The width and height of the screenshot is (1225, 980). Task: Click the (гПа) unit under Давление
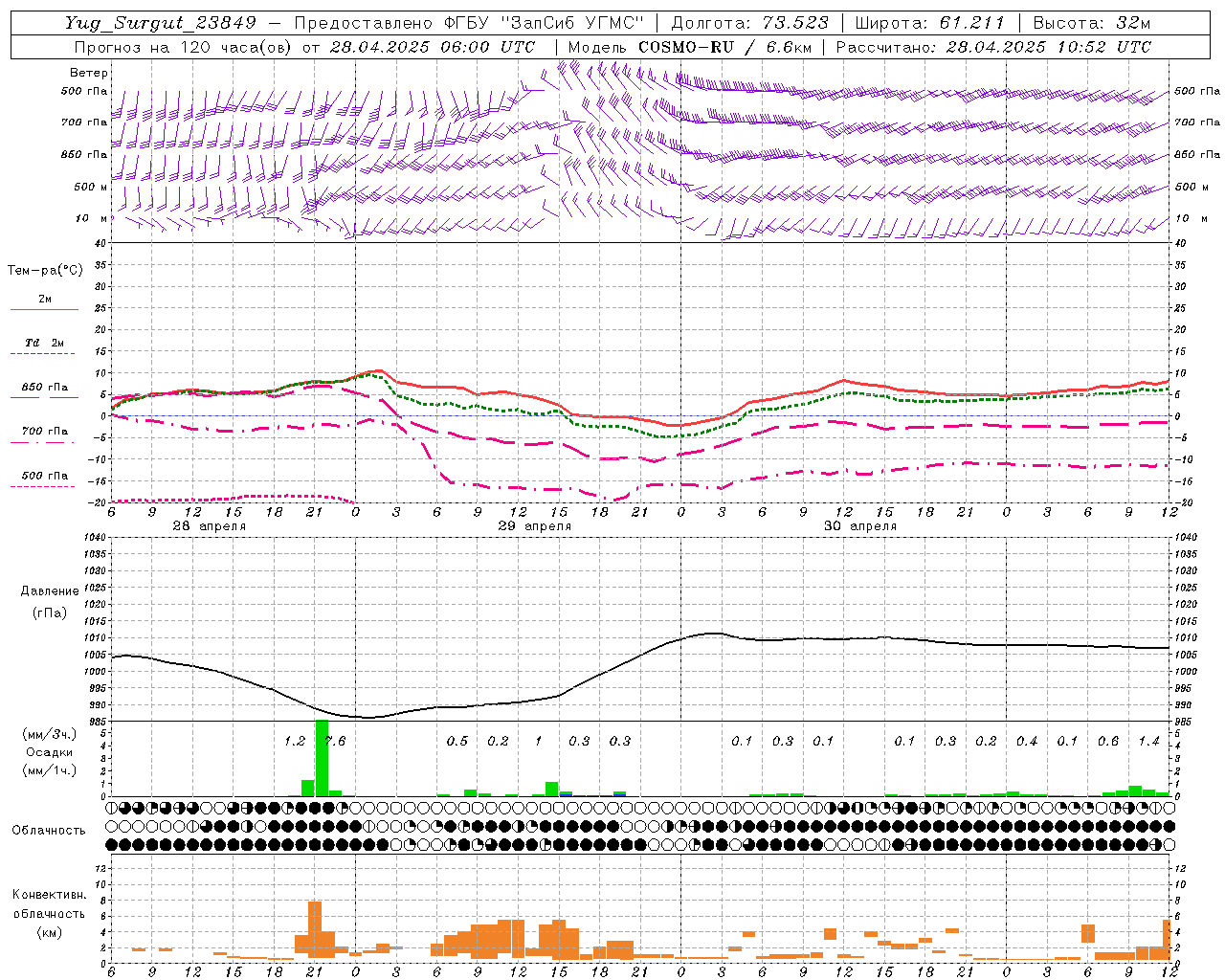[x=50, y=612]
